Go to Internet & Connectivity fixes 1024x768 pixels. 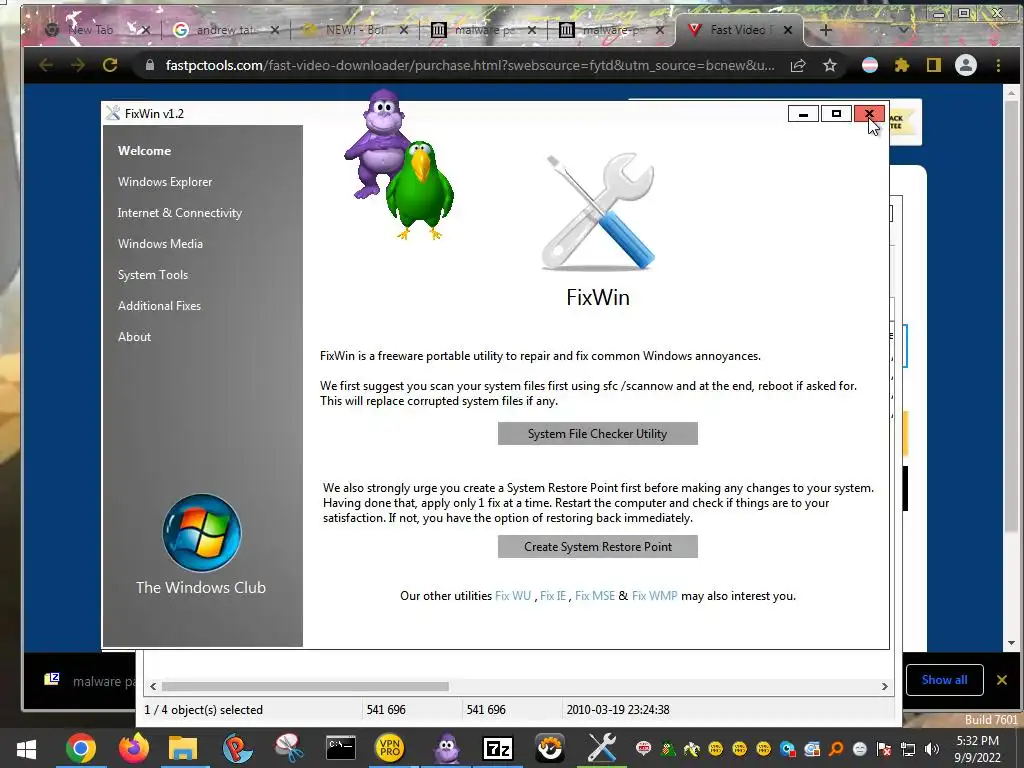tap(180, 213)
